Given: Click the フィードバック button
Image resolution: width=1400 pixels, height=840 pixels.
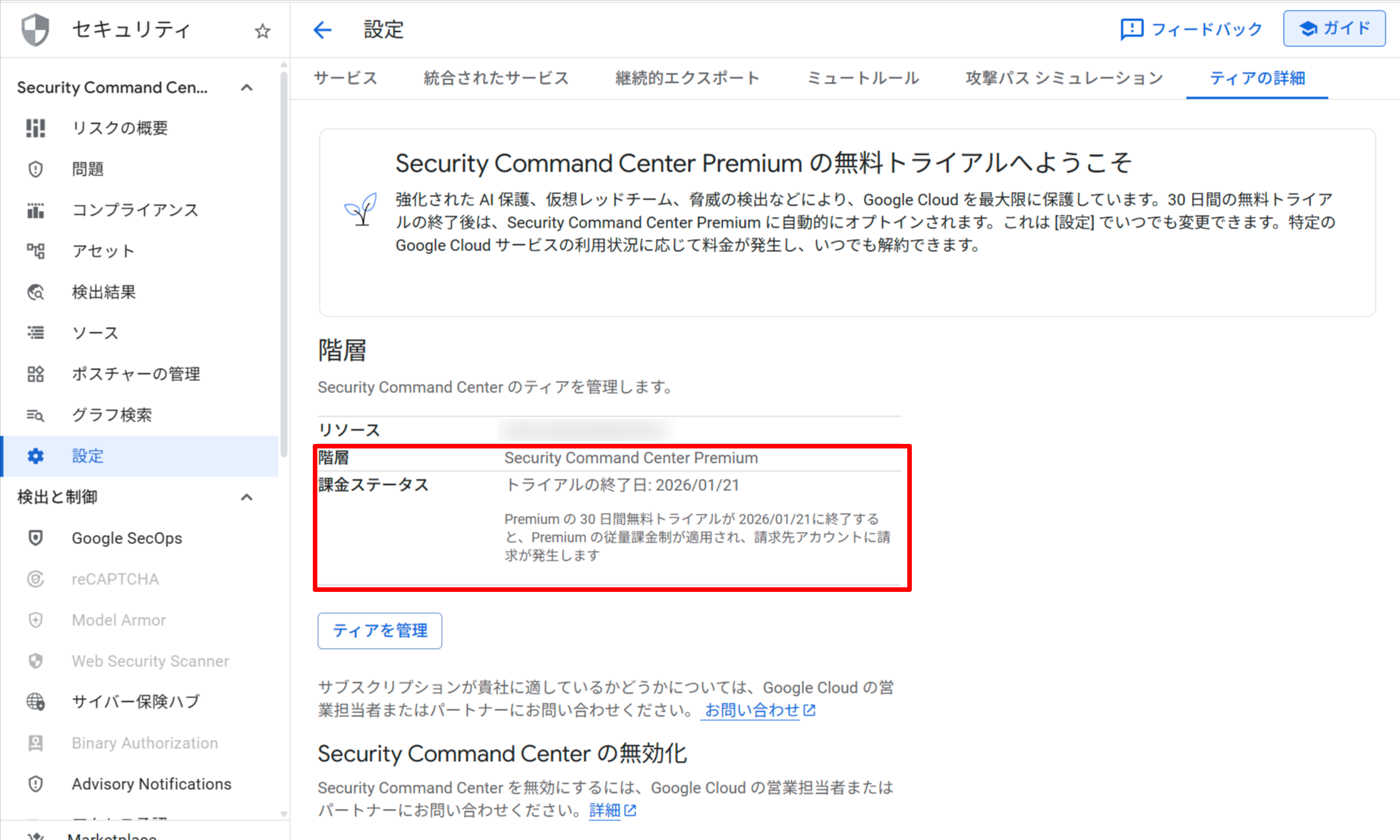Looking at the screenshot, I should (x=1191, y=30).
